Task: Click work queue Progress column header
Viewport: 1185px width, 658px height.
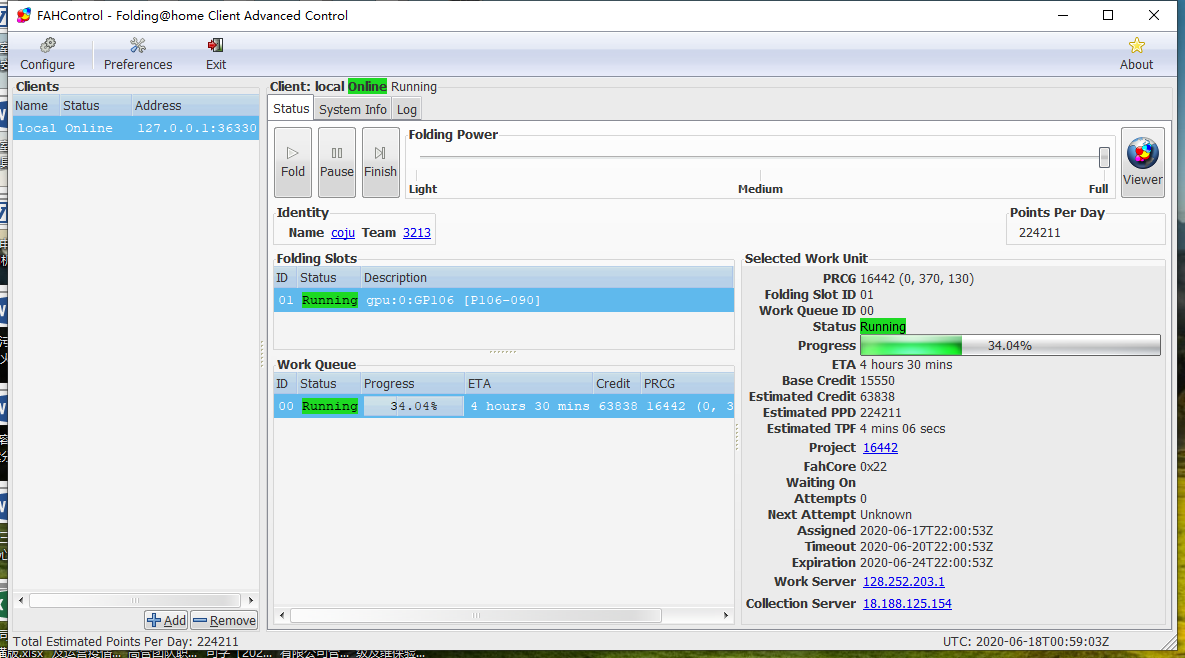Action: coord(412,384)
